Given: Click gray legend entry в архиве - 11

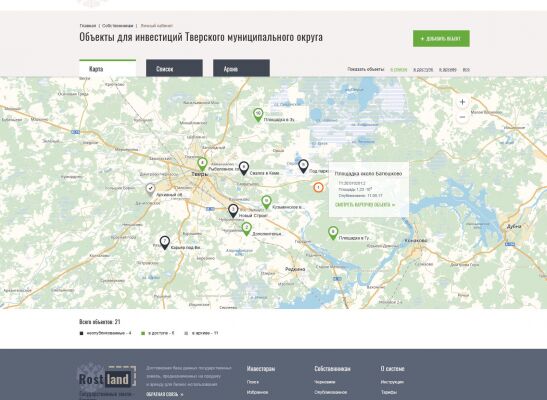Looking at the screenshot, I should click(x=201, y=333).
